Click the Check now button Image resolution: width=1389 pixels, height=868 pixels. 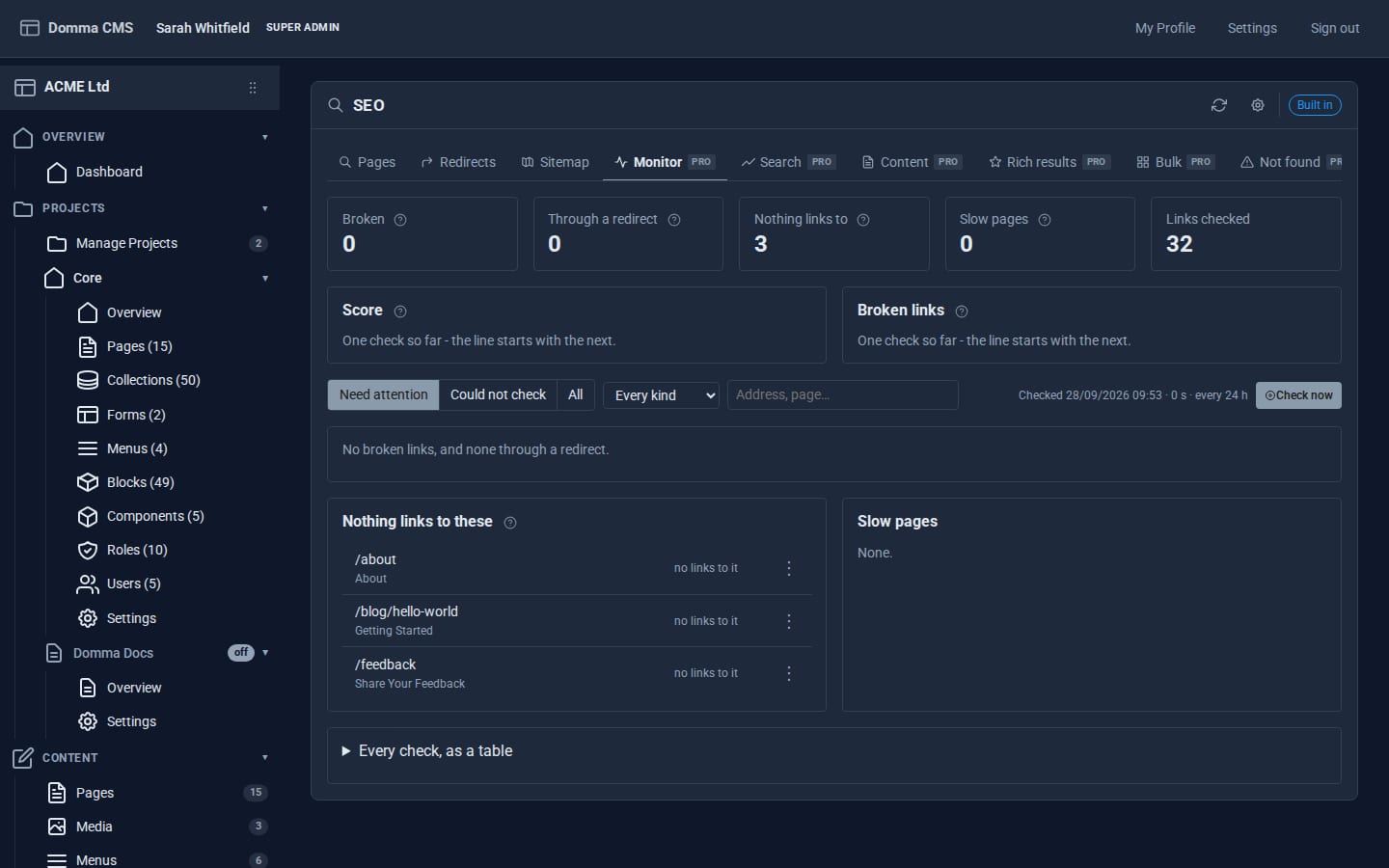click(1298, 395)
